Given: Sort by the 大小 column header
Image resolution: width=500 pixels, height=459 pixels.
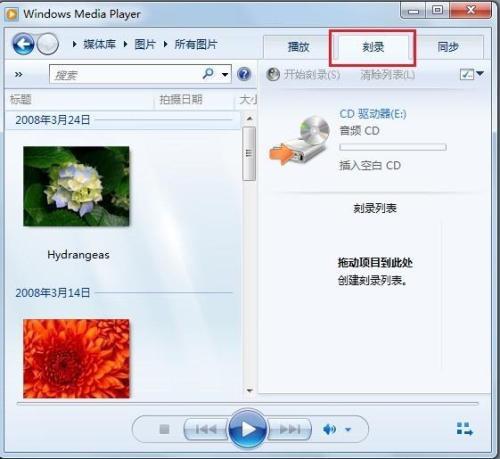Looking at the screenshot, I should point(247,99).
